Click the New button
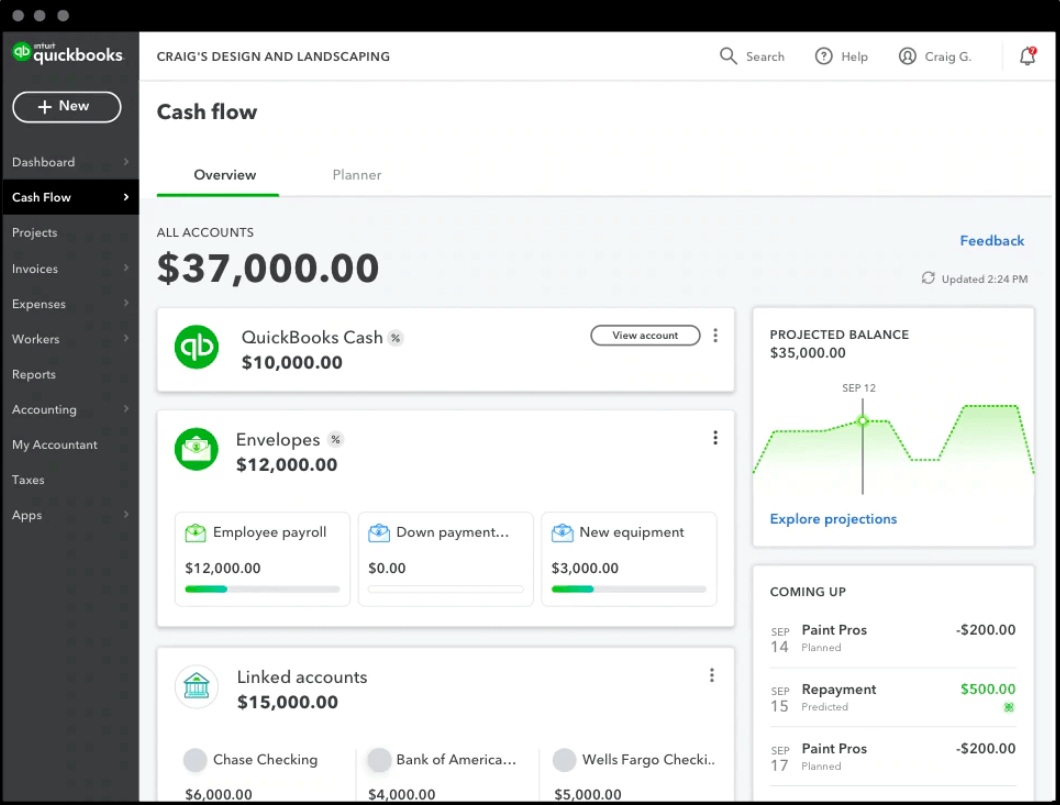Screen dimensions: 1060x805 (67, 107)
